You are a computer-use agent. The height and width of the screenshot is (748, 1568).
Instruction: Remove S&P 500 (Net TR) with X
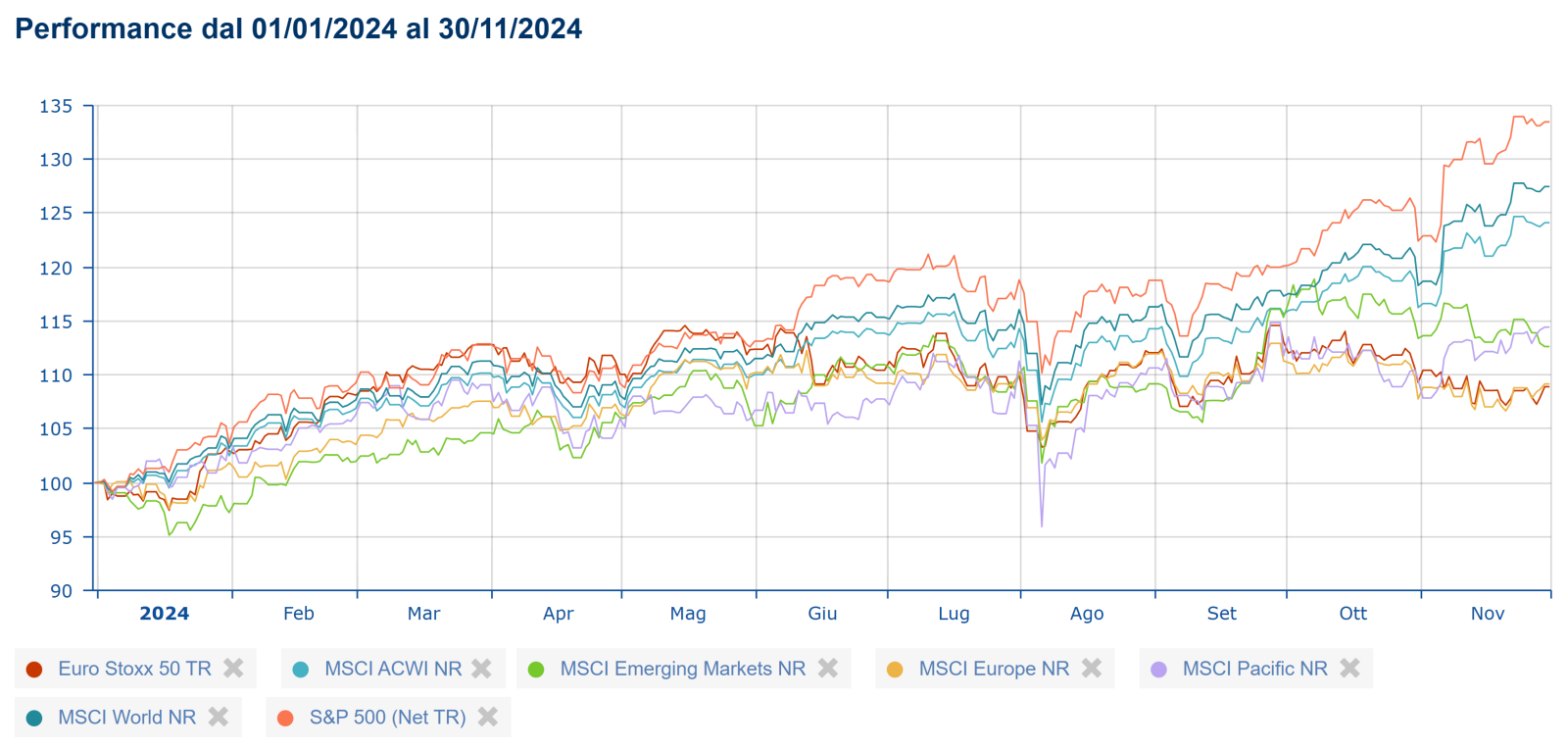(x=488, y=717)
